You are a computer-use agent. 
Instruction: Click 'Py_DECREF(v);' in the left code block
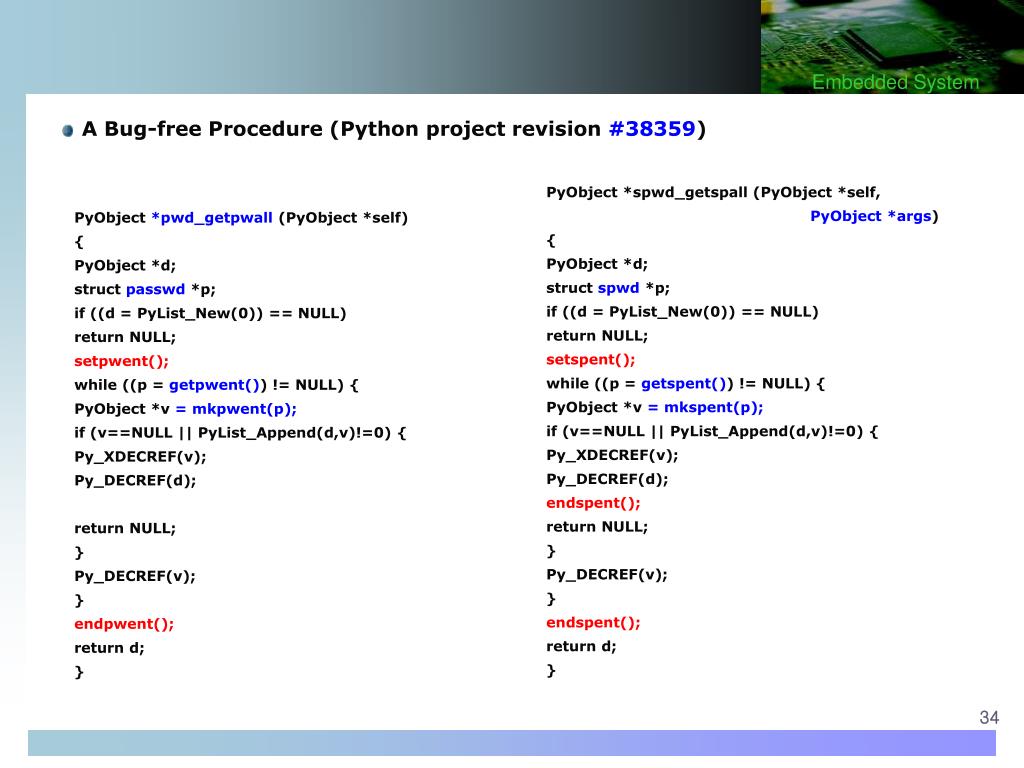135,576
